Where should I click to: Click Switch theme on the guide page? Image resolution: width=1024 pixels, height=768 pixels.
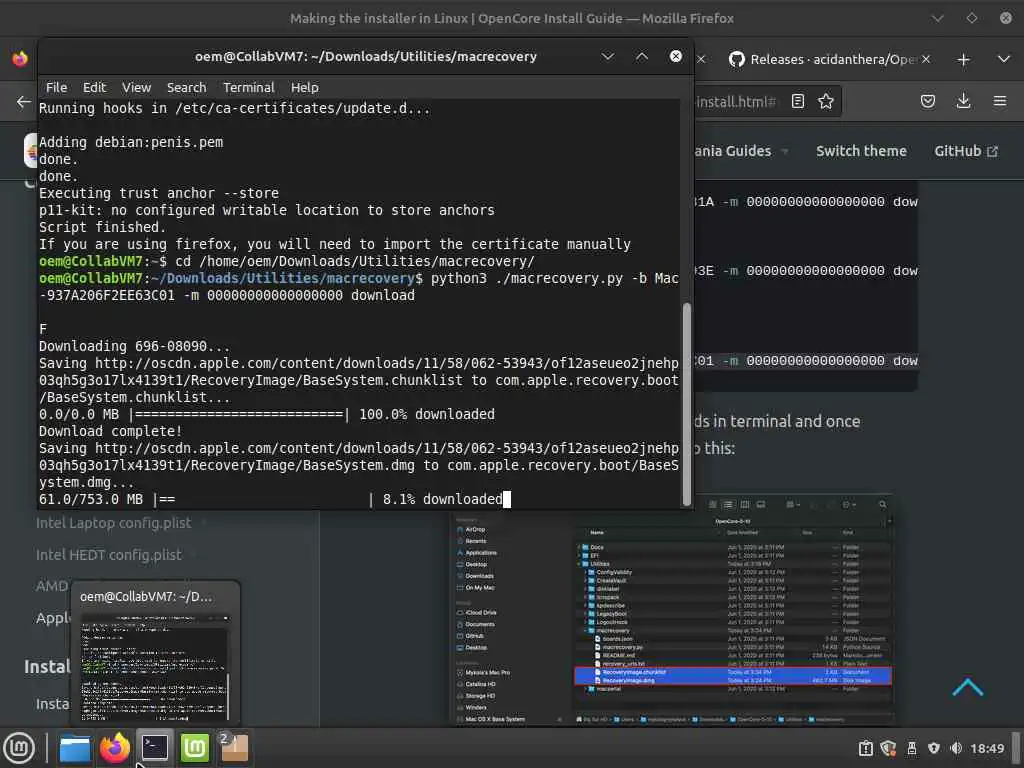[x=861, y=151]
